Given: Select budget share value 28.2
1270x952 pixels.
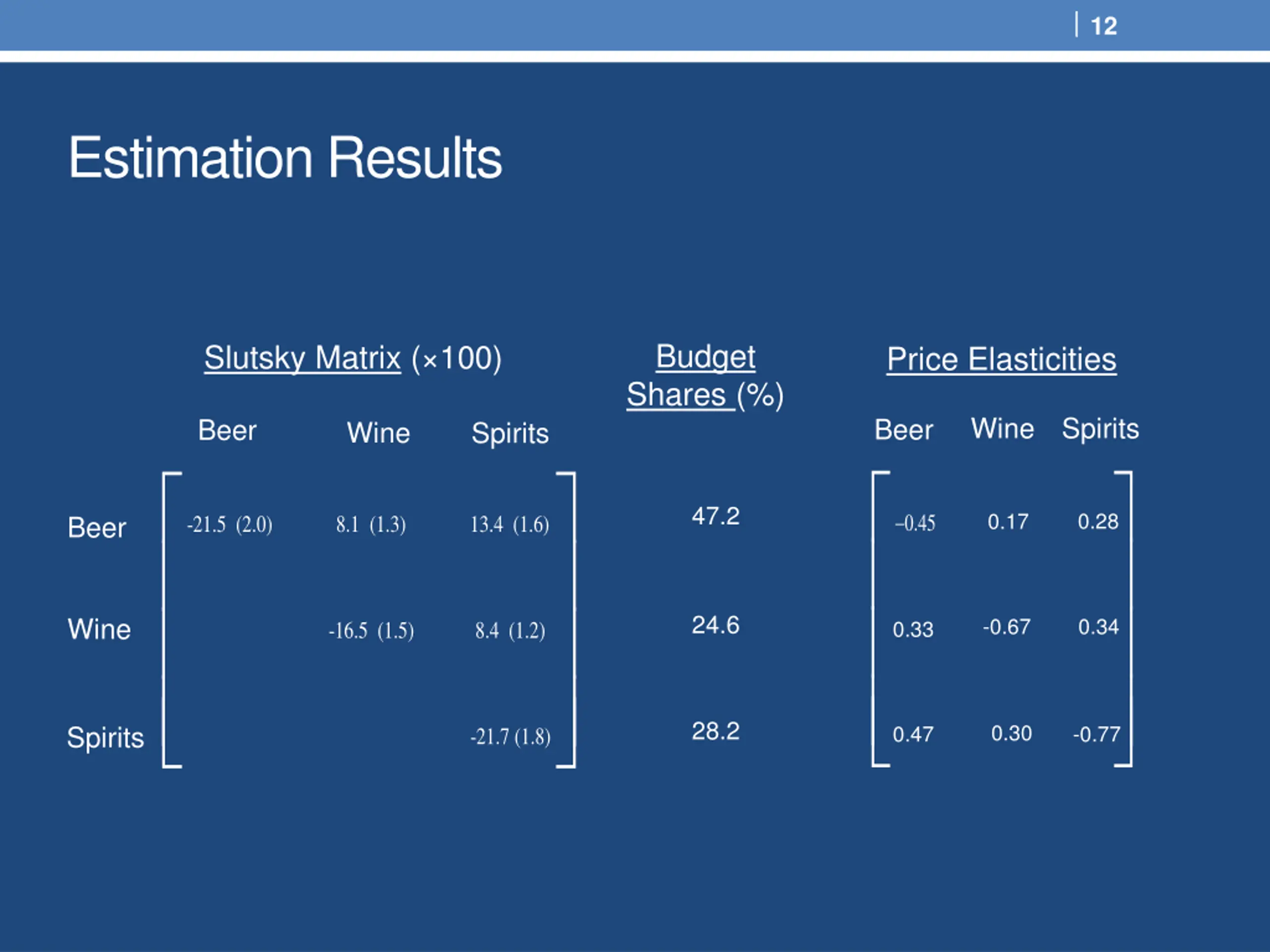Looking at the screenshot, I should [715, 731].
